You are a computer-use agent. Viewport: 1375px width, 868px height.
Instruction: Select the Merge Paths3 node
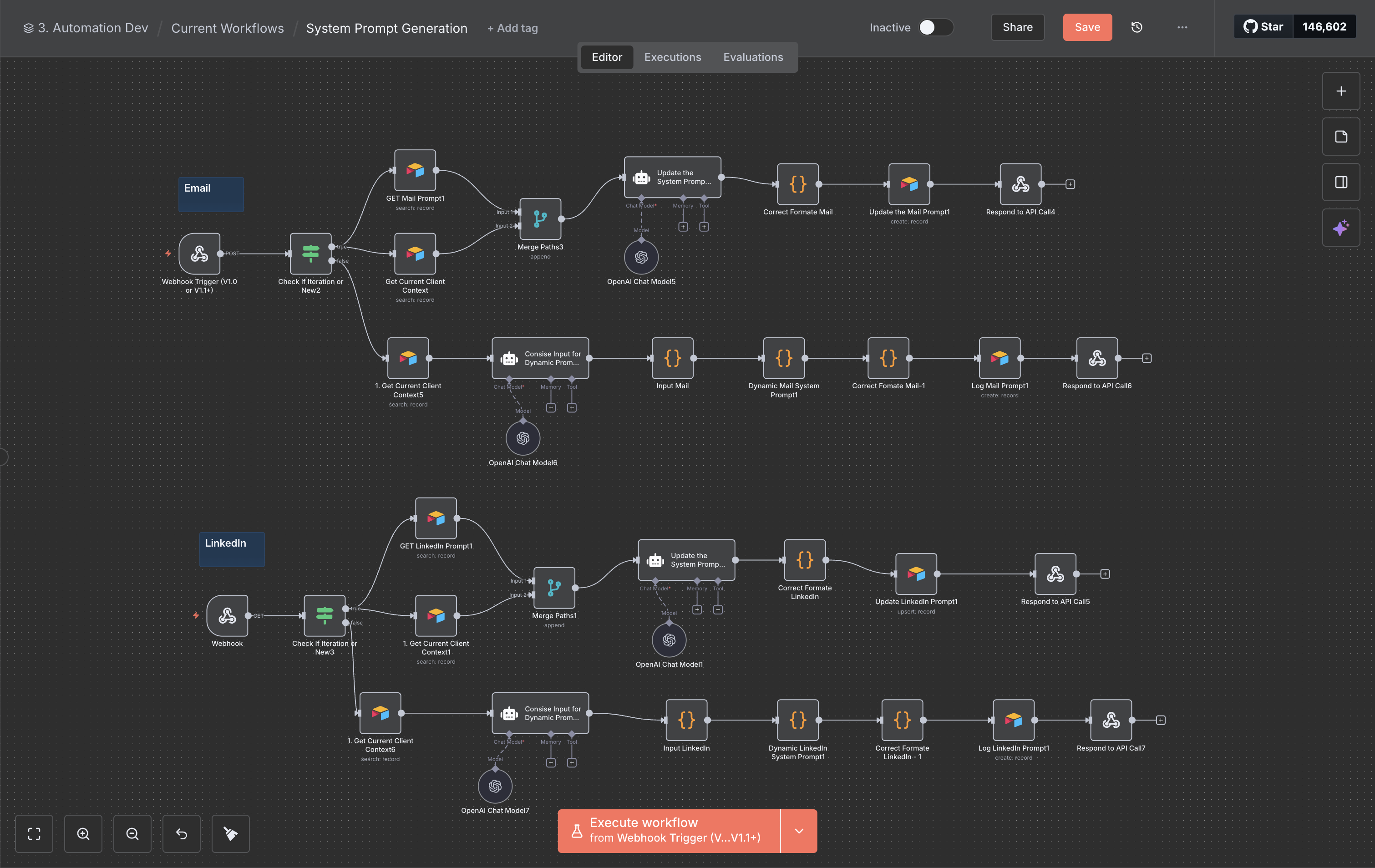pyautogui.click(x=540, y=219)
